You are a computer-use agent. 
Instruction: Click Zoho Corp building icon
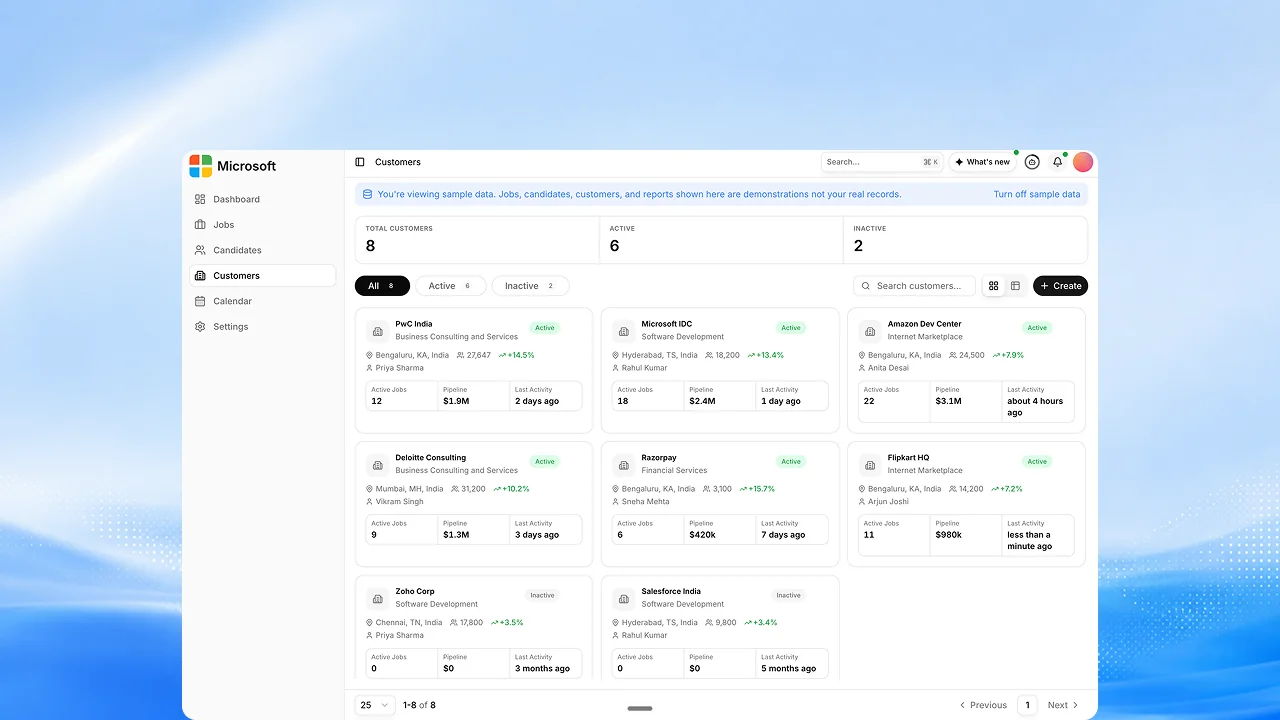click(377, 599)
